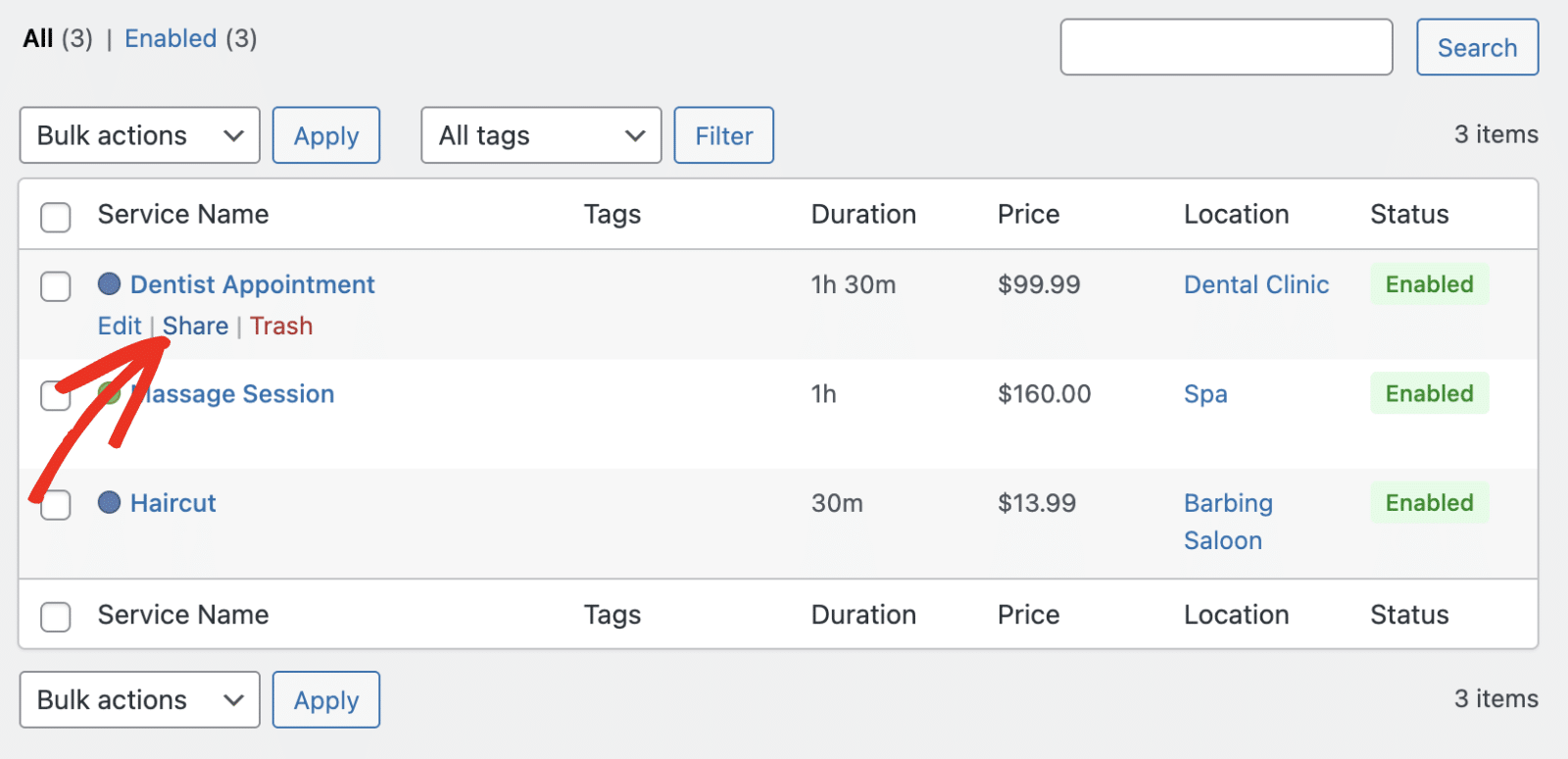Open the bottom Bulk actions dropdown
The height and width of the screenshot is (759, 1568).
pyautogui.click(x=139, y=700)
